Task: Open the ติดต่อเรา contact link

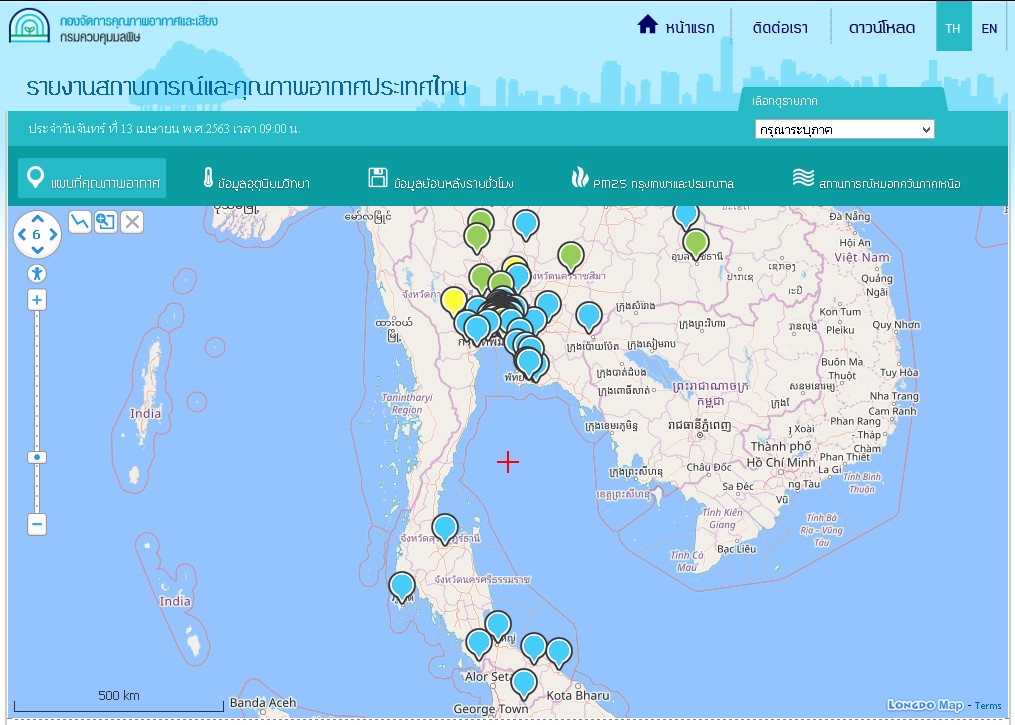Action: click(x=780, y=28)
